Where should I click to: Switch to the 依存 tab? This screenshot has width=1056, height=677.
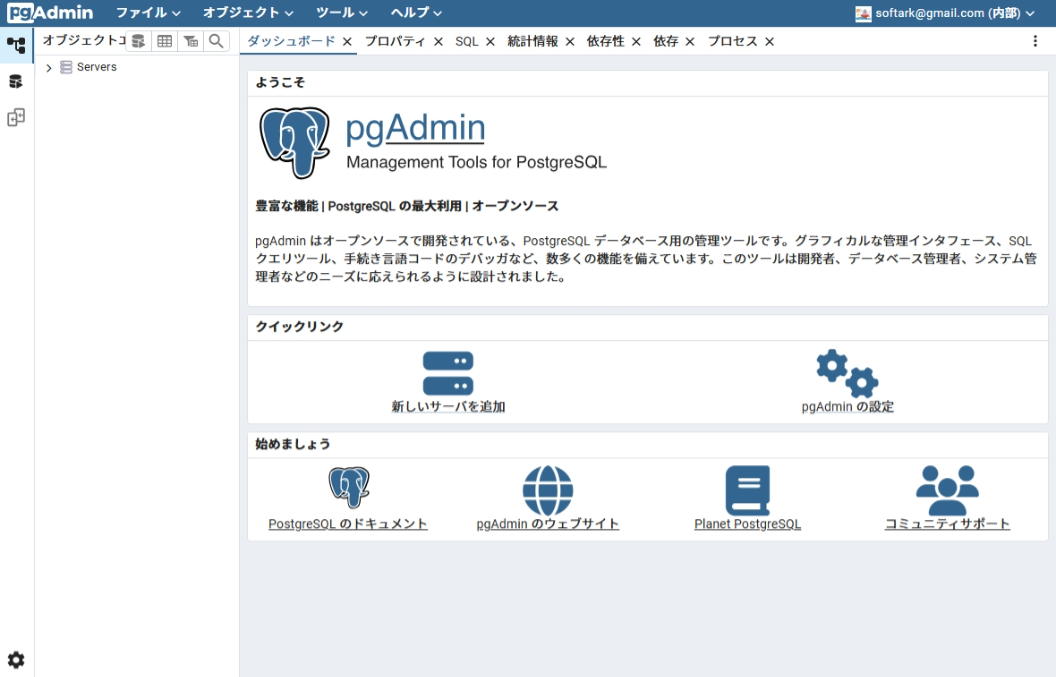click(x=665, y=41)
